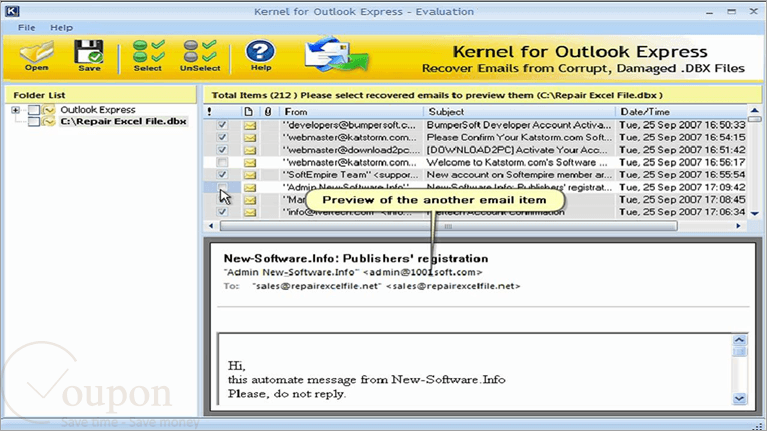
Task: Sort by priority exclamation column header
Action: 209,112
